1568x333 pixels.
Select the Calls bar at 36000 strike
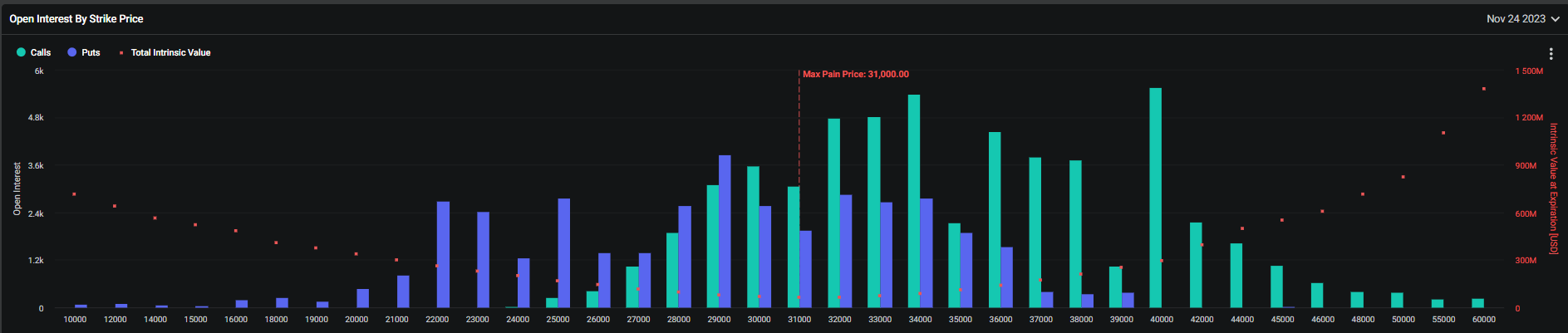point(995,220)
